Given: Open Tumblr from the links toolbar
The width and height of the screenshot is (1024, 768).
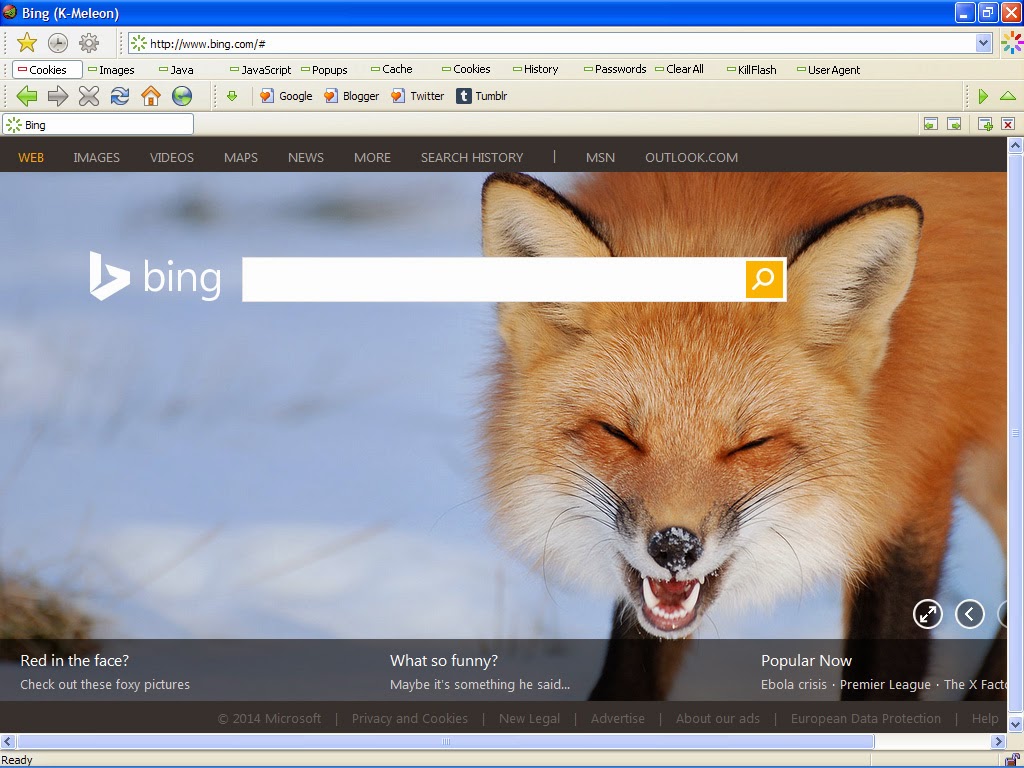Looking at the screenshot, I should [x=488, y=95].
